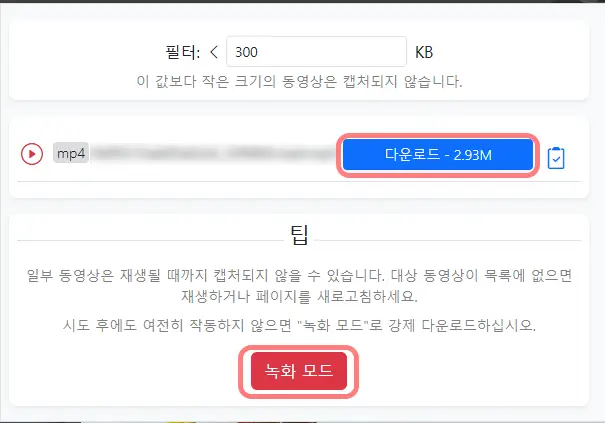605x423 pixels.
Task: Click the KB unit label
Action: click(x=424, y=52)
